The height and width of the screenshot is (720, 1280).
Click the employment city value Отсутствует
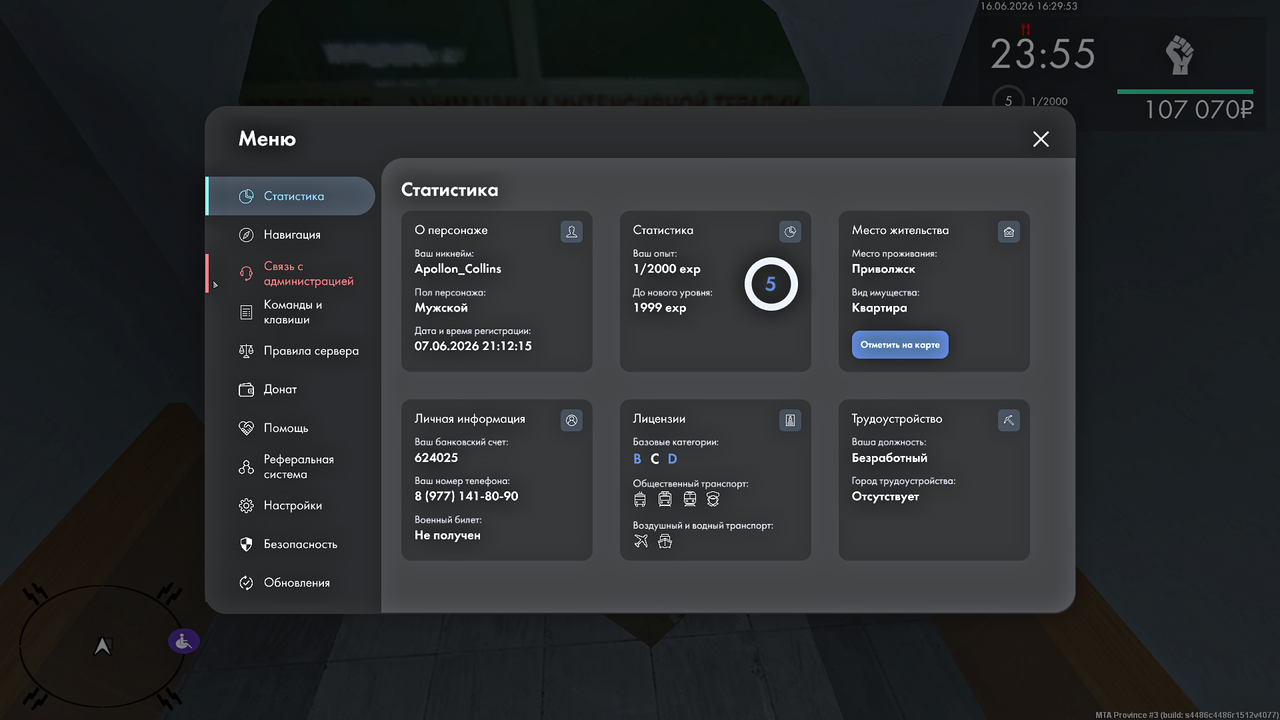(885, 497)
